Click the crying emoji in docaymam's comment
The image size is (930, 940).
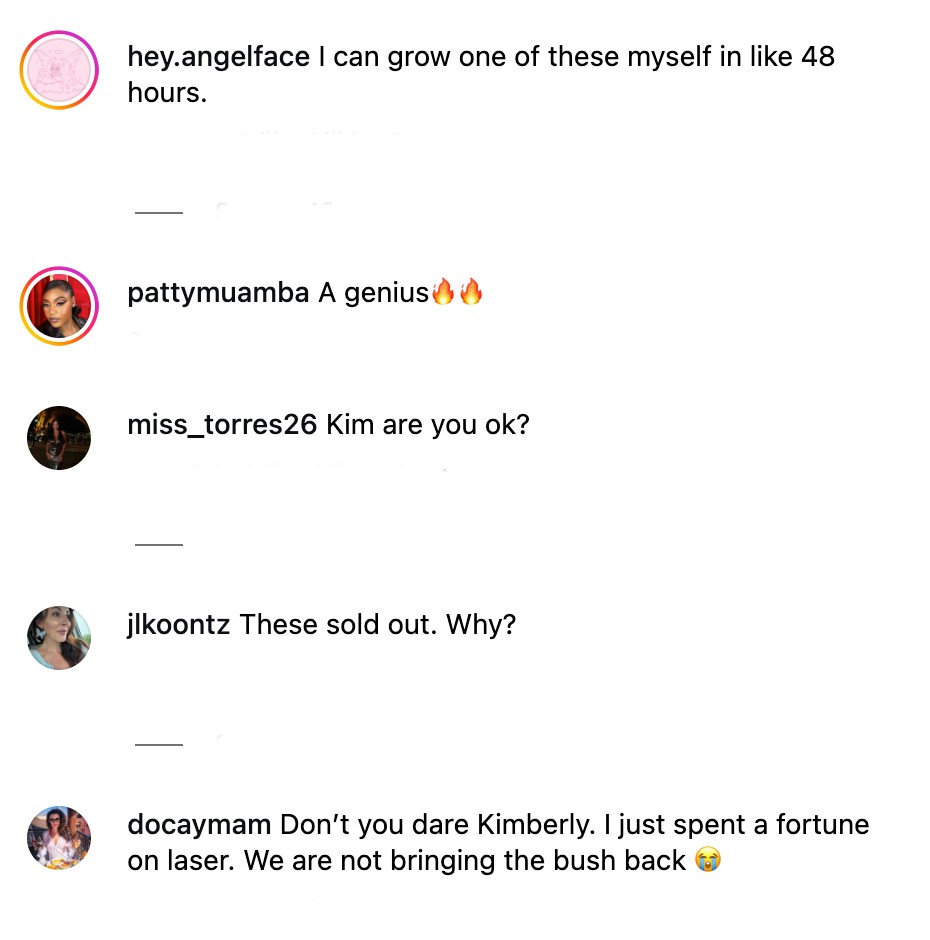click(707, 860)
